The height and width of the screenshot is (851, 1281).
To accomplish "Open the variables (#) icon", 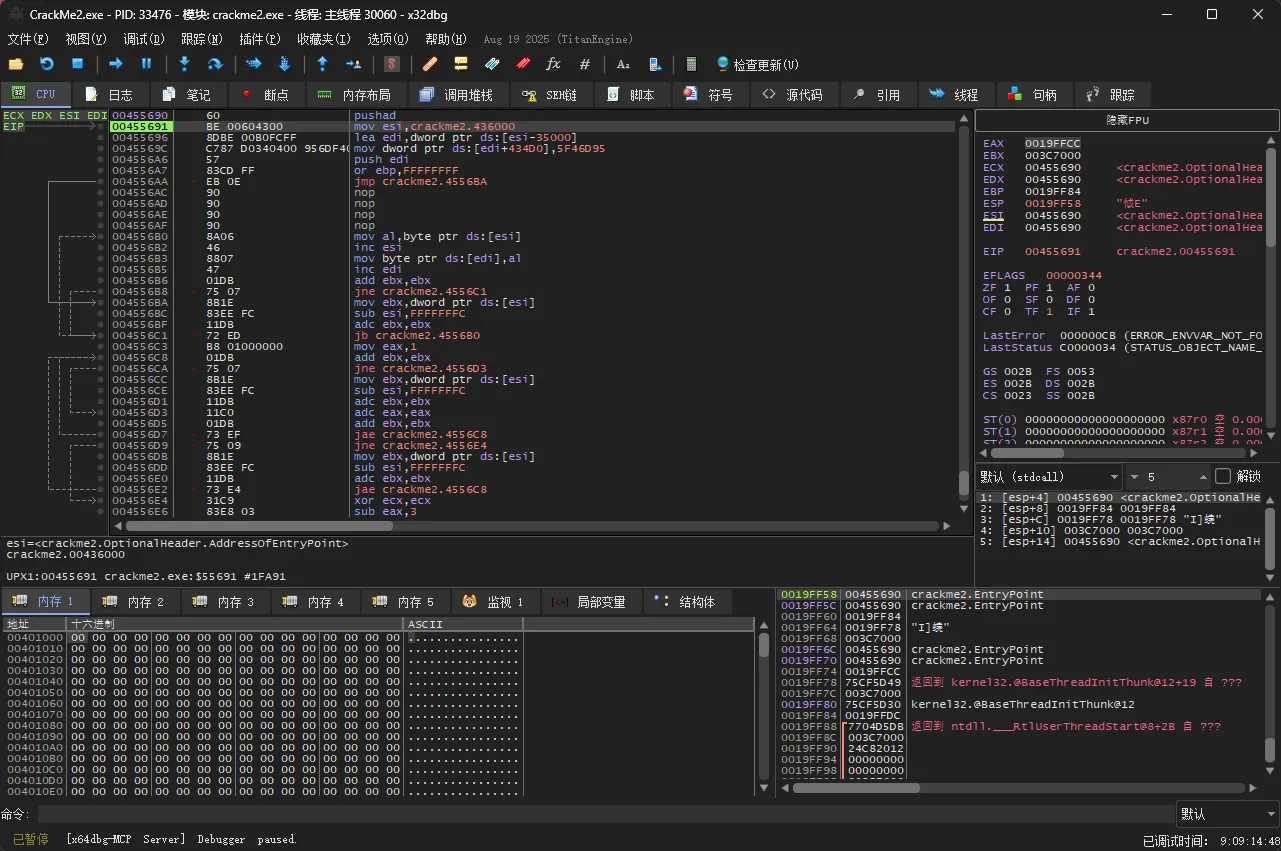I will pyautogui.click(x=585, y=64).
